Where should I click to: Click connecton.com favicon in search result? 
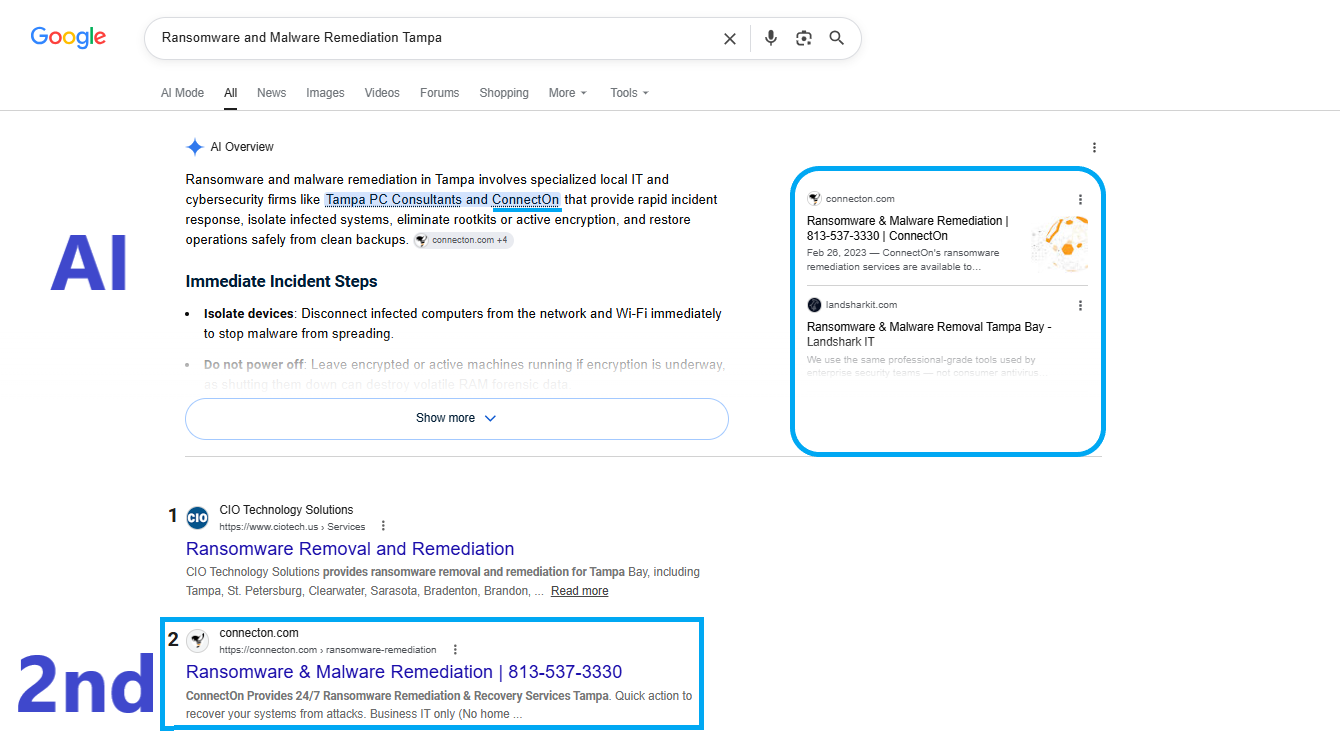(x=197, y=641)
